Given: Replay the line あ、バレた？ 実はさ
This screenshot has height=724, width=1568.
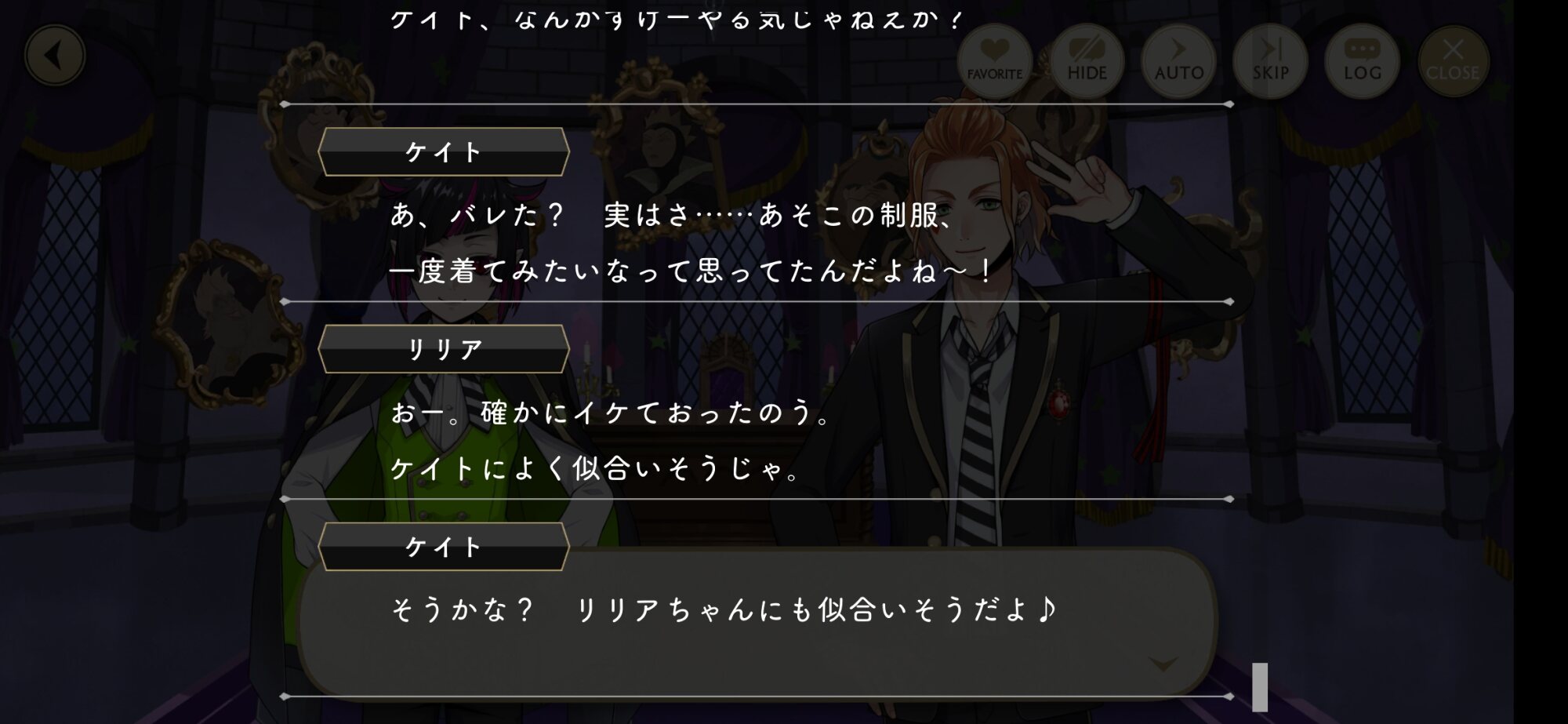Looking at the screenshot, I should [673, 215].
